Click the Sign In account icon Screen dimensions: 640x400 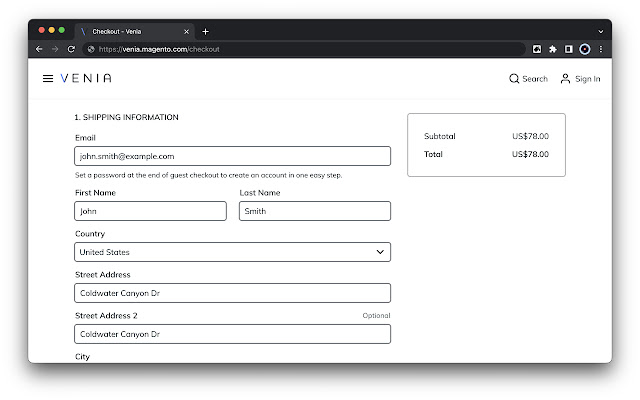coord(580,78)
